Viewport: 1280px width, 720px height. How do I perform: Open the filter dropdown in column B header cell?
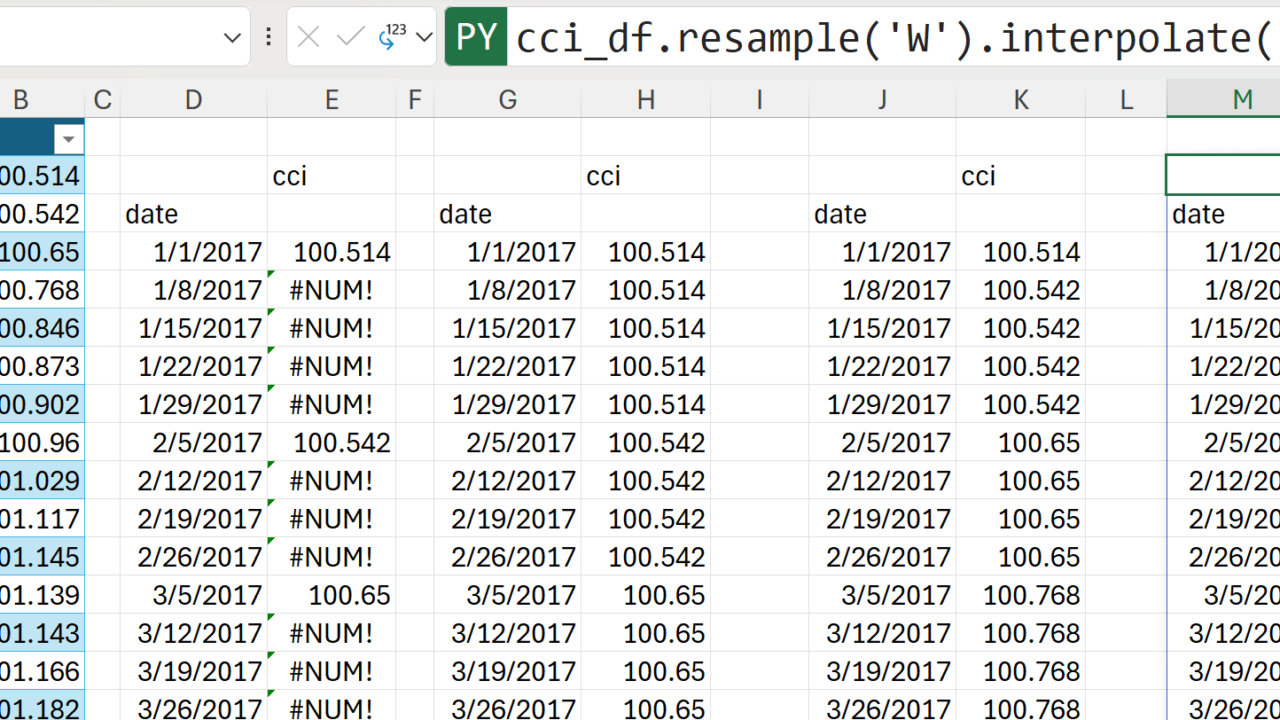[x=69, y=138]
